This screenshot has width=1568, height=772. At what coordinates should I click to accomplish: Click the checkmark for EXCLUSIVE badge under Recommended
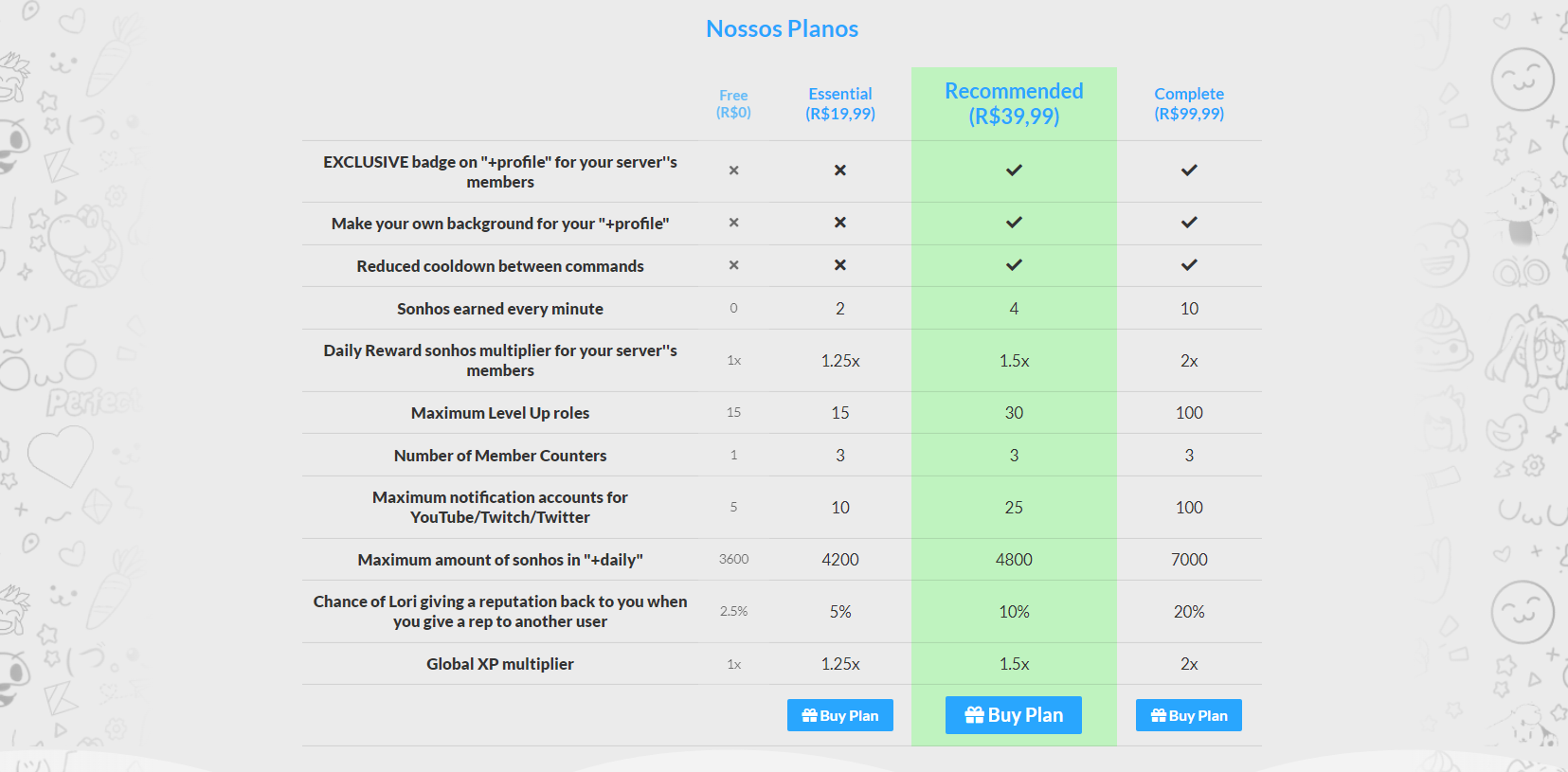pyautogui.click(x=1014, y=171)
